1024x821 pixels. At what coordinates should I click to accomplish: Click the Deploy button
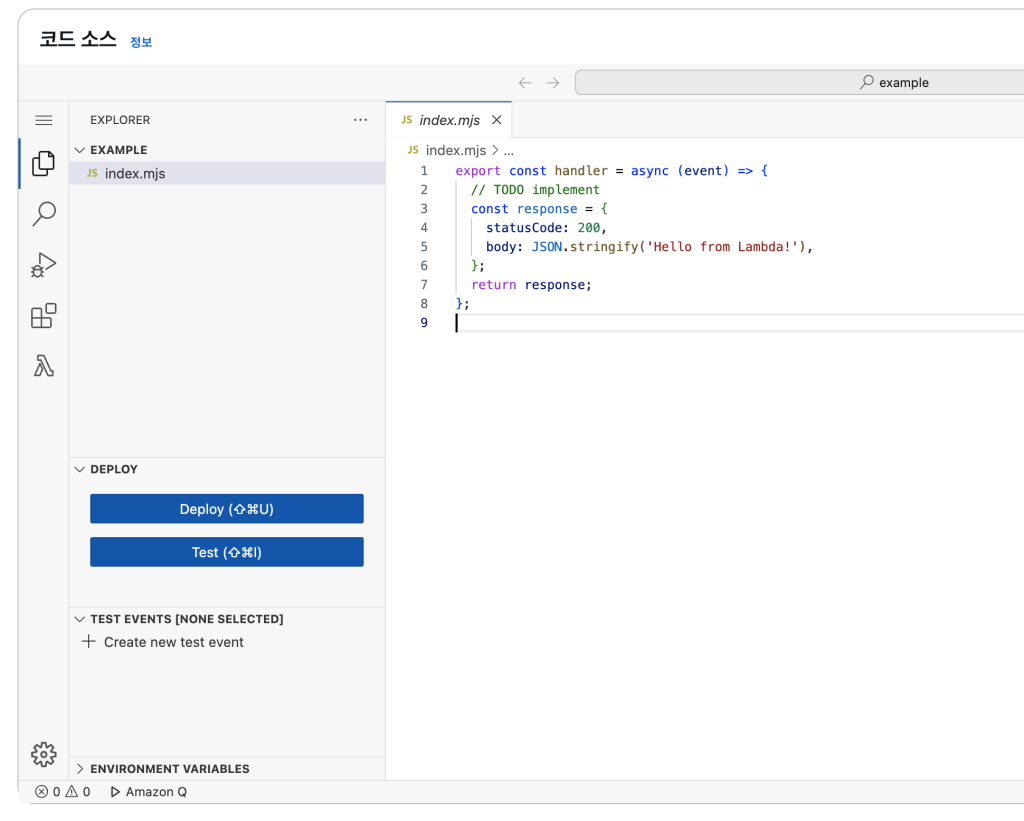coord(226,509)
